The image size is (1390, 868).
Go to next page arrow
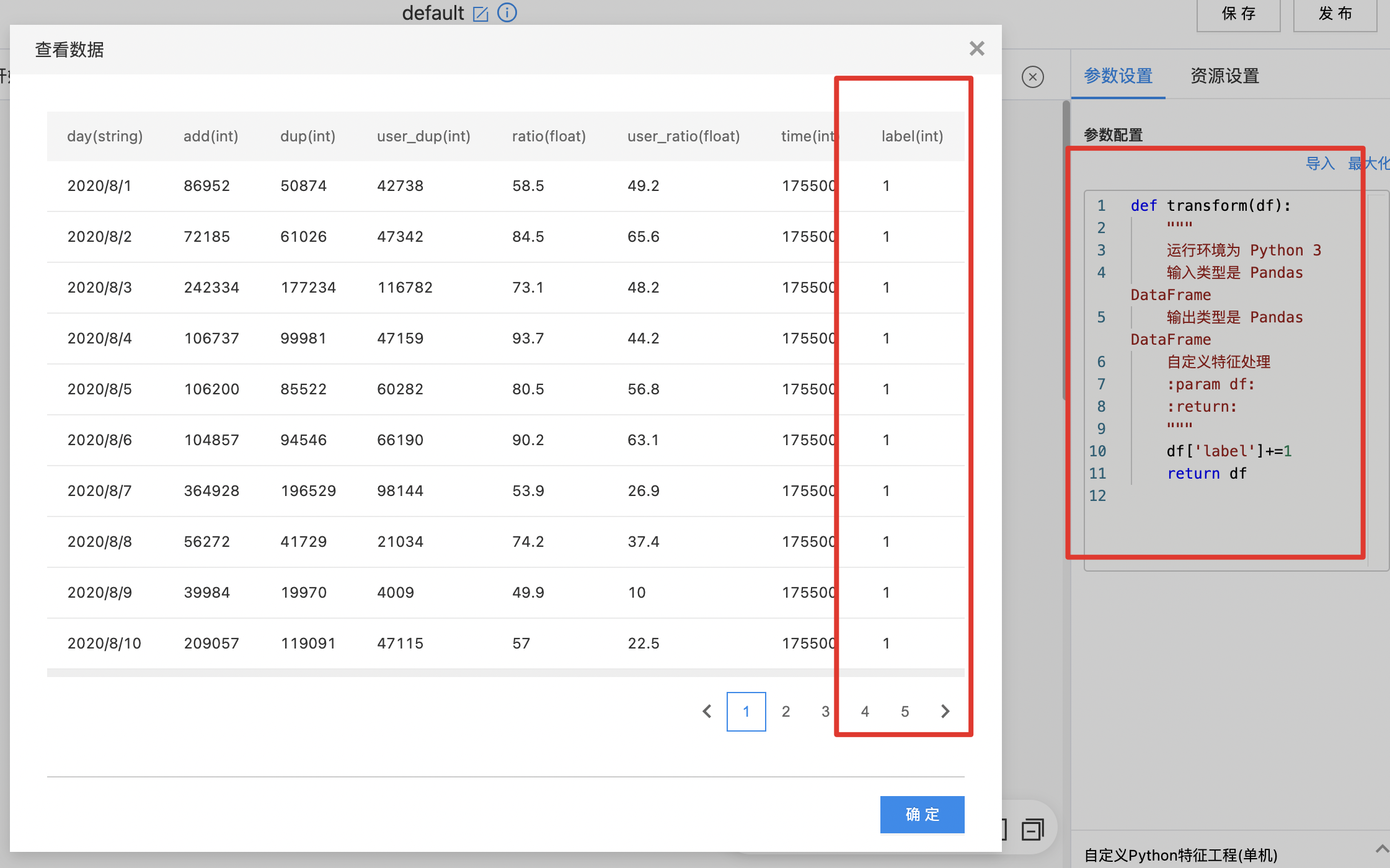tap(945, 711)
